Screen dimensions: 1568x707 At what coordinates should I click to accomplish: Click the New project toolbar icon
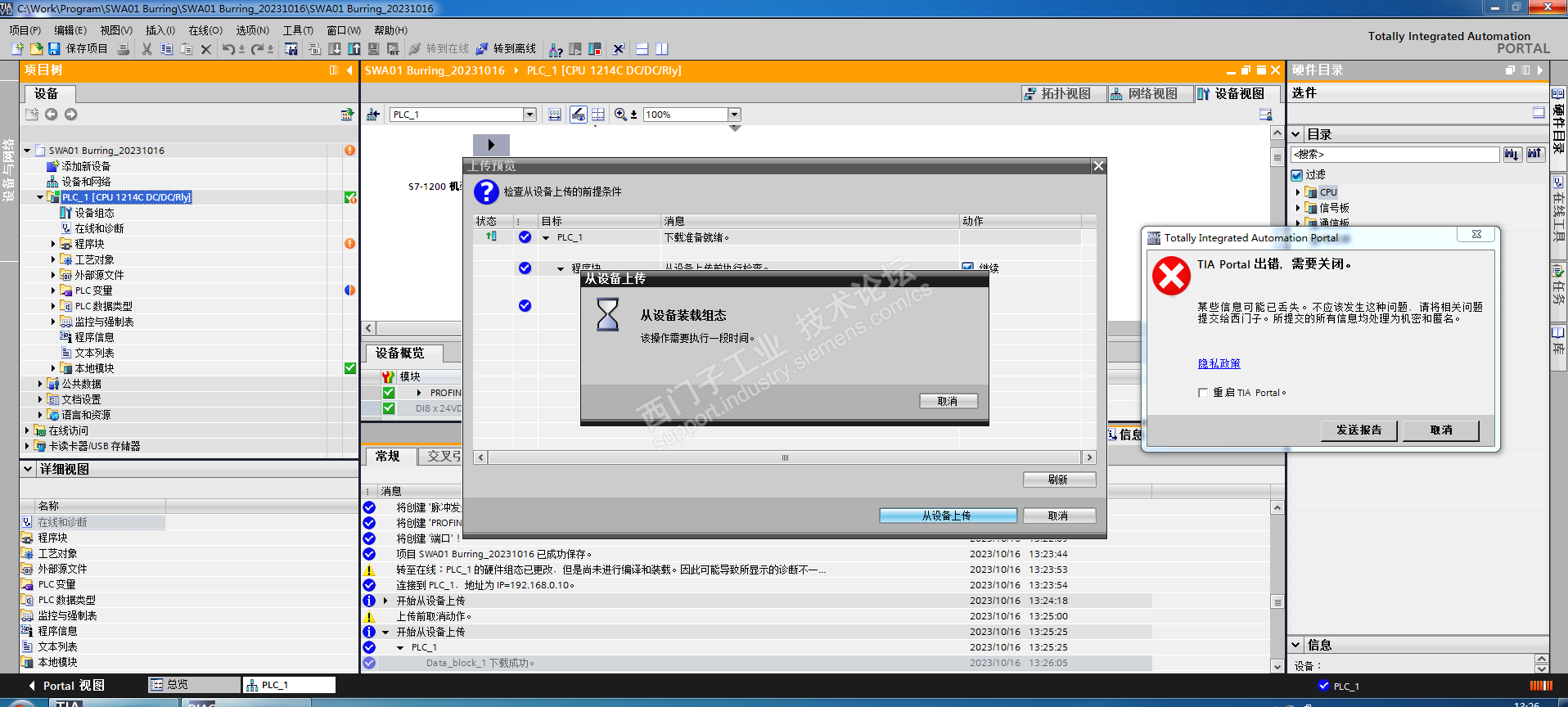click(x=17, y=49)
